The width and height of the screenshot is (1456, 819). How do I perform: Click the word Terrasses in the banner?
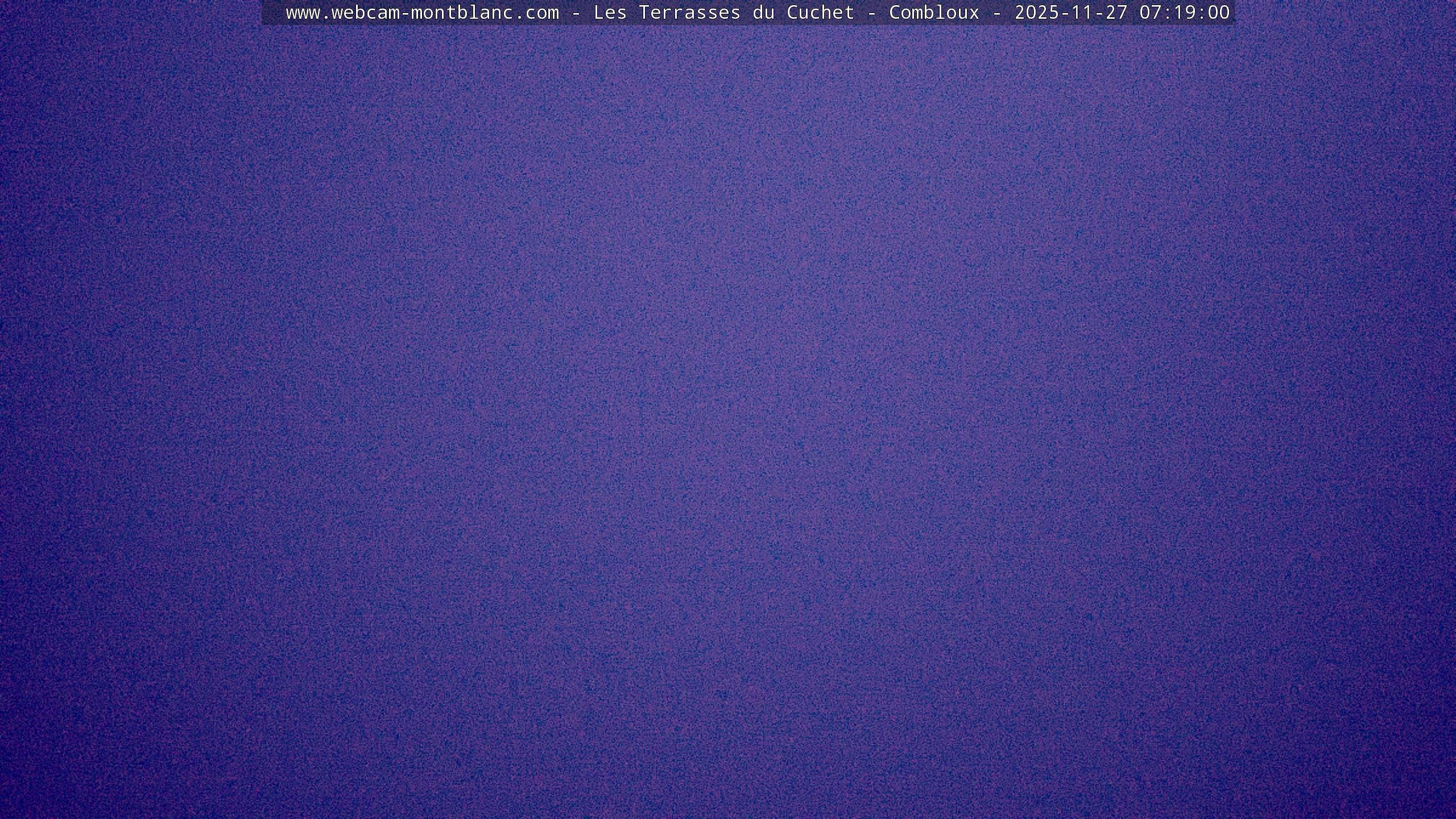tap(689, 13)
